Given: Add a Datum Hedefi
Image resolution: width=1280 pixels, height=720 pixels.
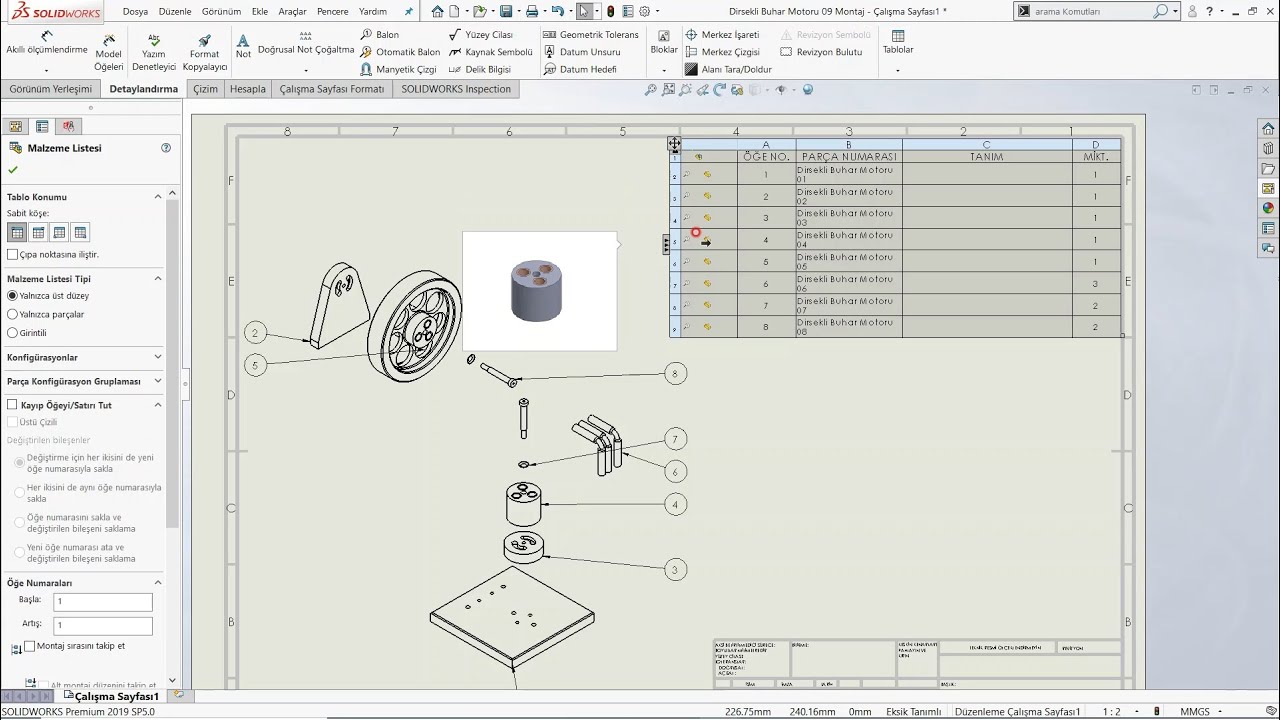Looking at the screenshot, I should coord(580,70).
